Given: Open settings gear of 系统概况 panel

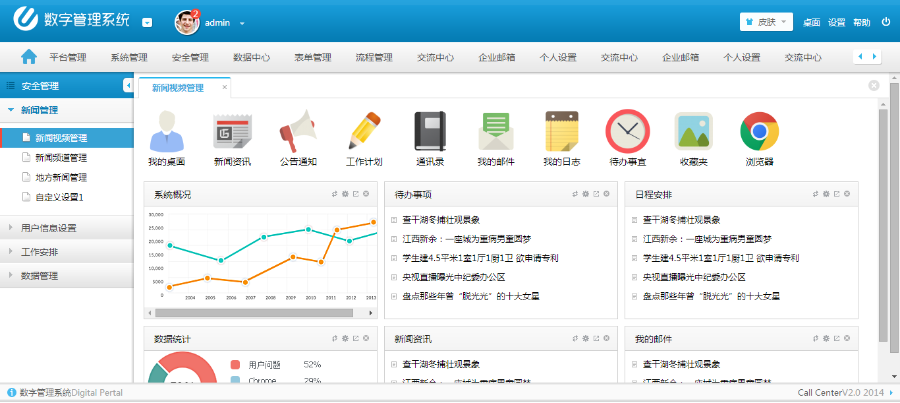Looking at the screenshot, I should pyautogui.click(x=345, y=194).
